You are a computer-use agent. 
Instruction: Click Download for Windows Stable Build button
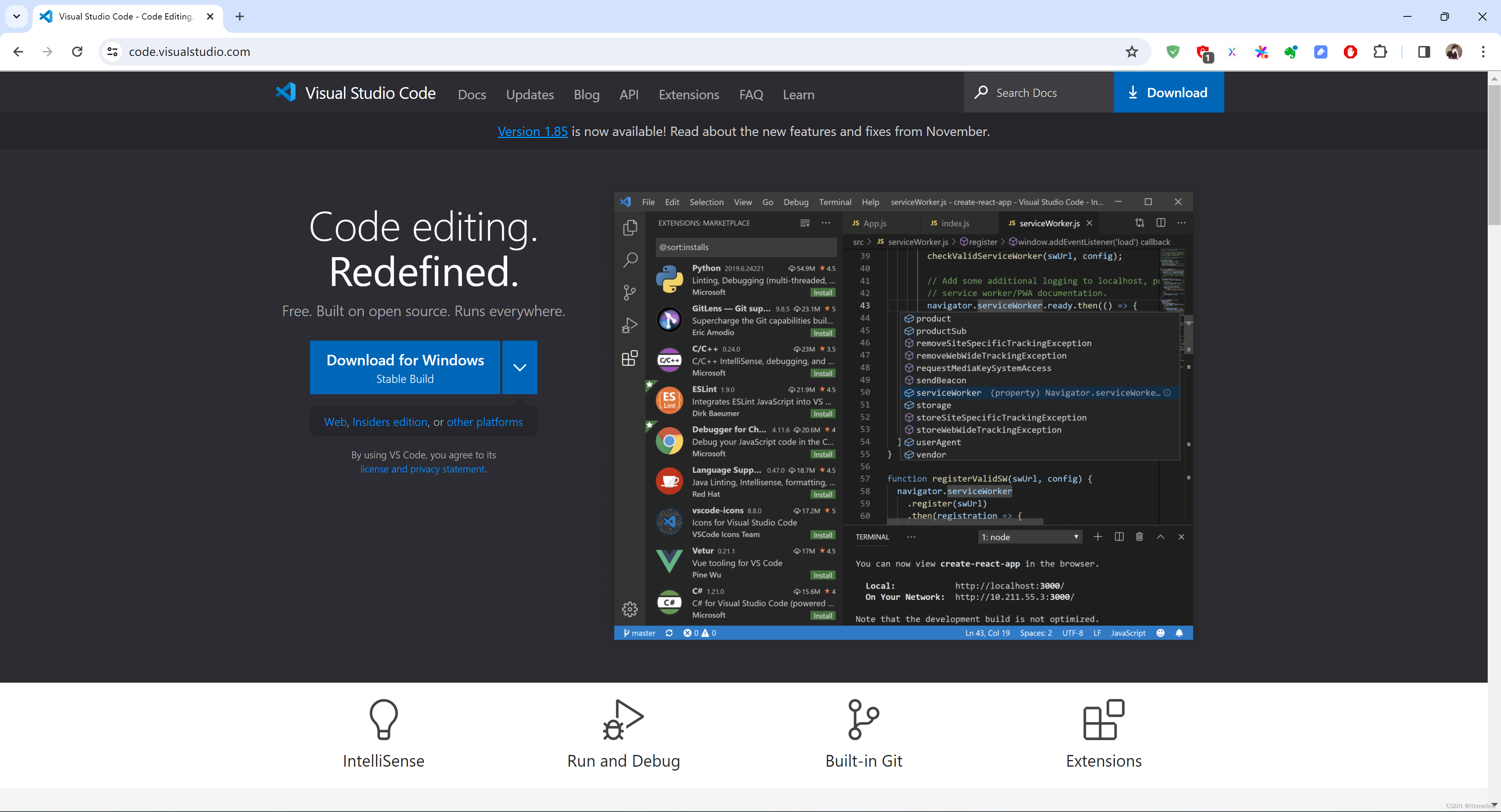pyautogui.click(x=404, y=367)
